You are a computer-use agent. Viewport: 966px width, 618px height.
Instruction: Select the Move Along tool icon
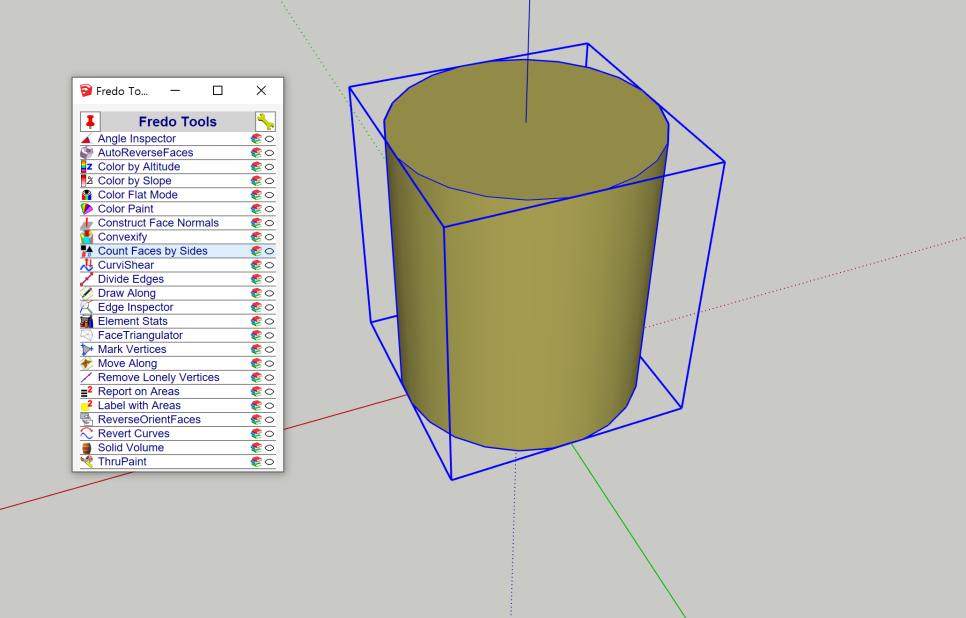87,364
